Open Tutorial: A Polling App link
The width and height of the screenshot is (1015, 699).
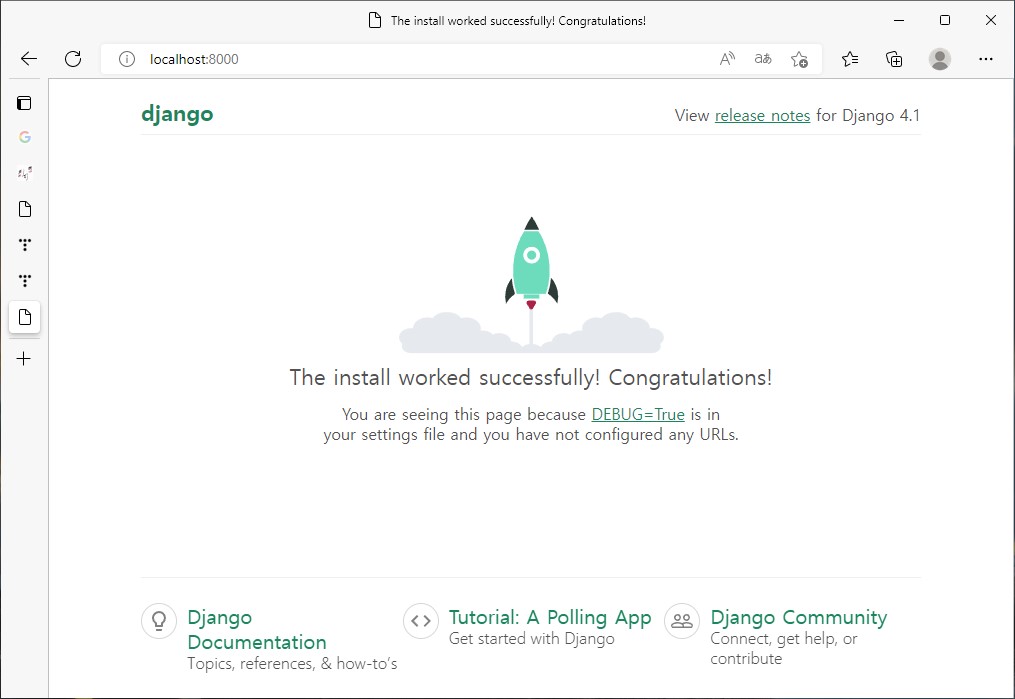(x=550, y=617)
